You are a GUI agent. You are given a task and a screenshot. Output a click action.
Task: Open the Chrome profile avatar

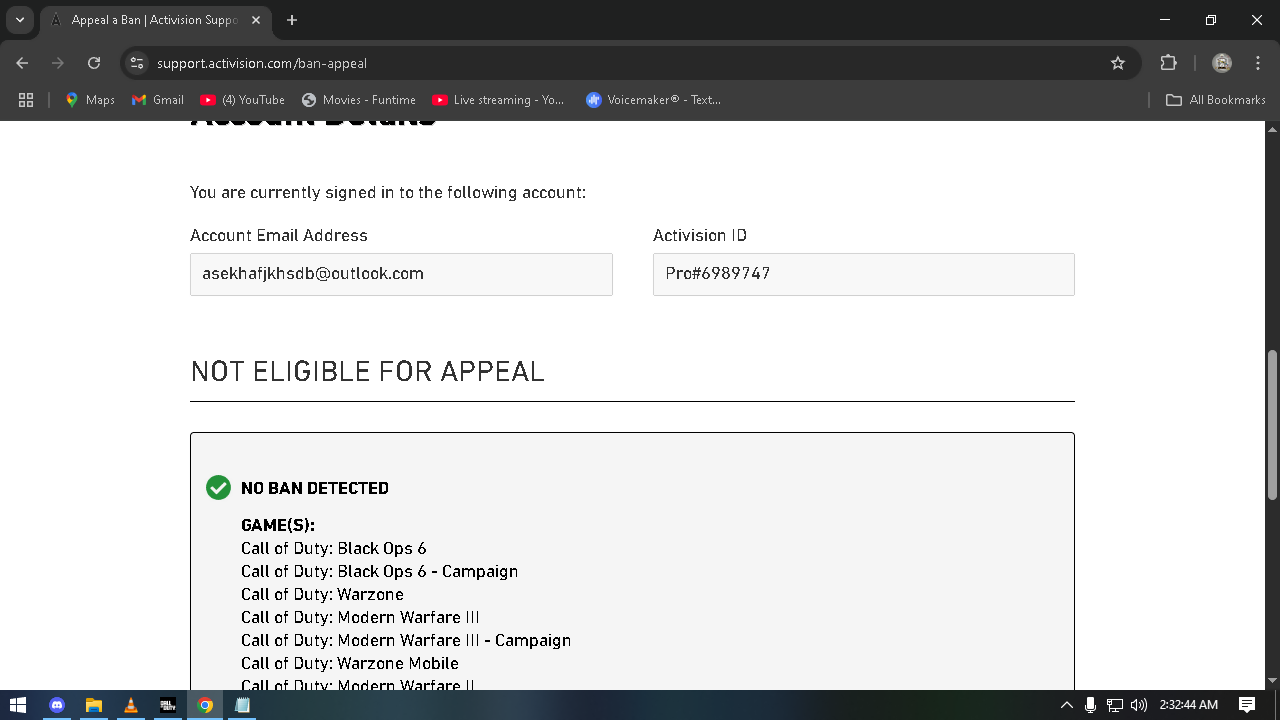[1222, 63]
